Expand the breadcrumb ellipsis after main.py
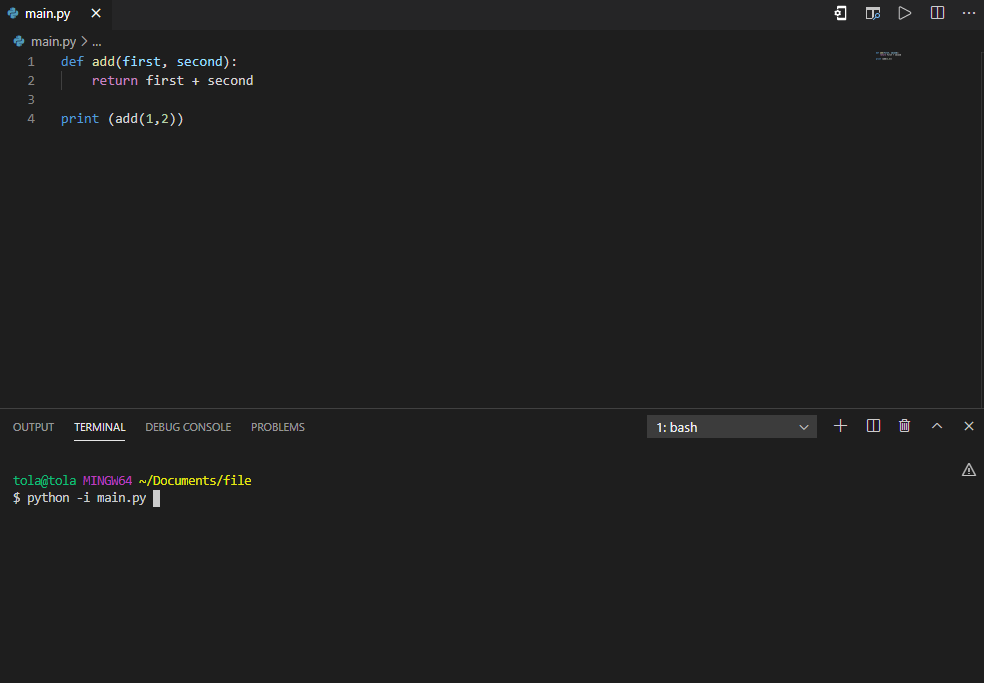The width and height of the screenshot is (984, 683). pyautogui.click(x=96, y=41)
